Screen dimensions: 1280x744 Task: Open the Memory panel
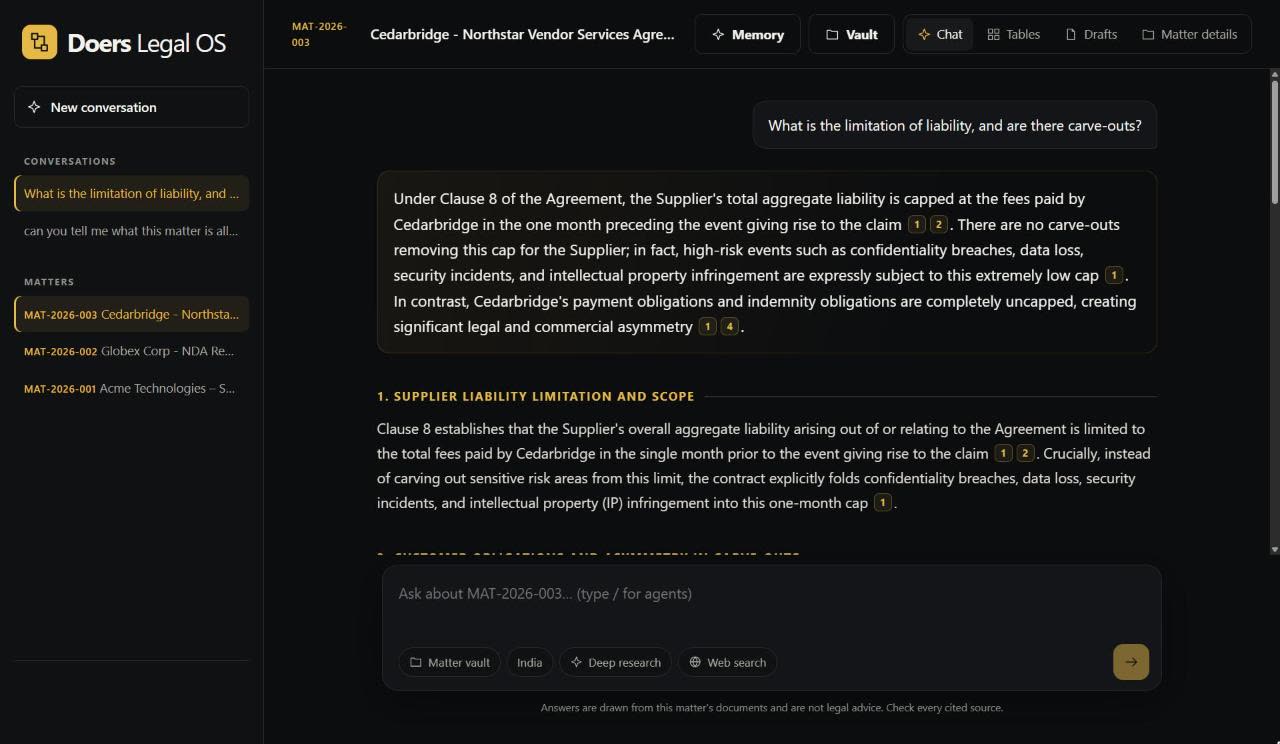[747, 34]
